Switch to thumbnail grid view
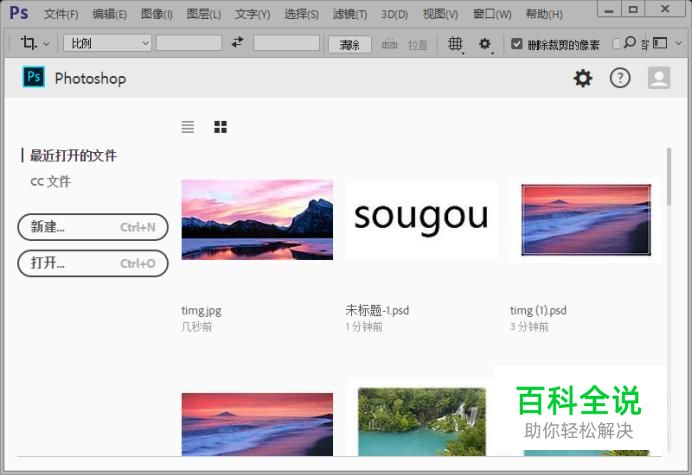This screenshot has width=692, height=475. [x=220, y=127]
